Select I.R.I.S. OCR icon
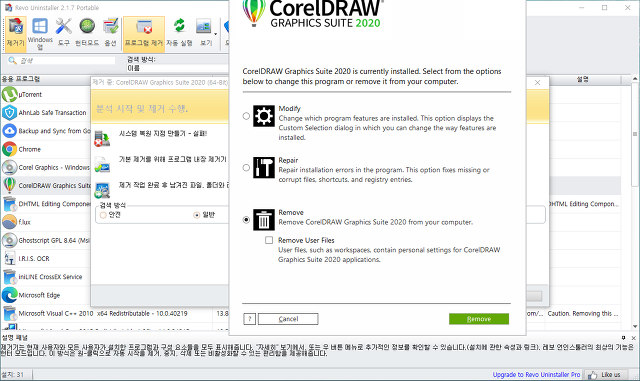The width and height of the screenshot is (640, 381). [x=9, y=258]
